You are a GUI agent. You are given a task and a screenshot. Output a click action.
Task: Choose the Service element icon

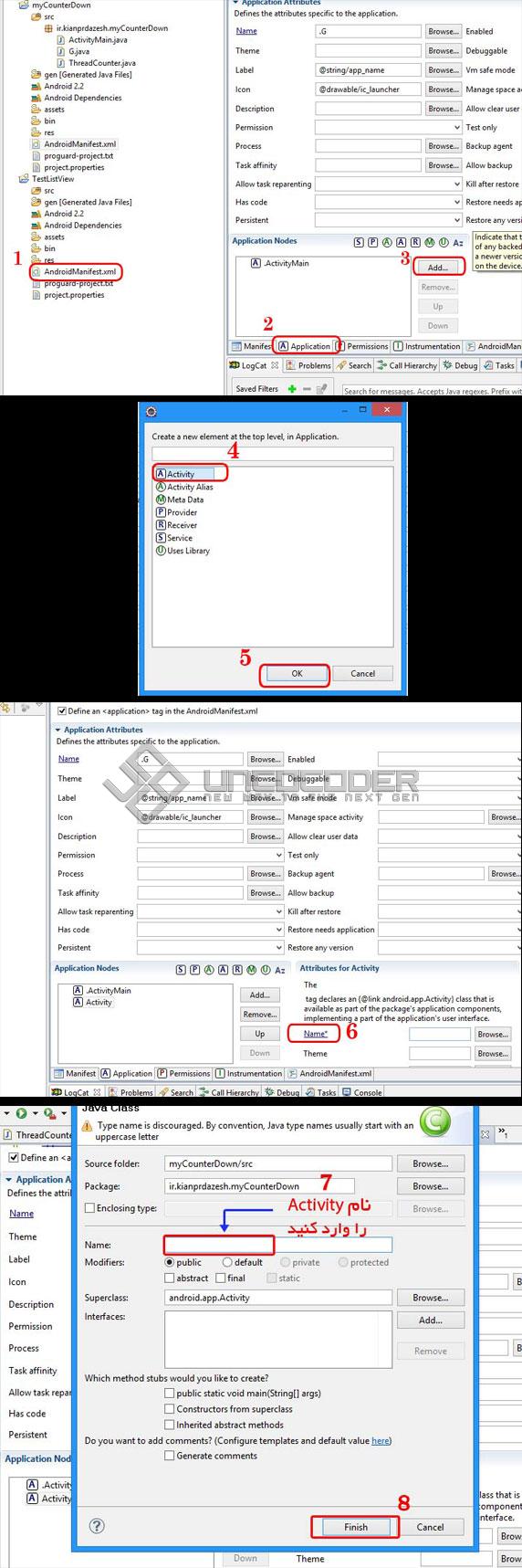coord(161,538)
